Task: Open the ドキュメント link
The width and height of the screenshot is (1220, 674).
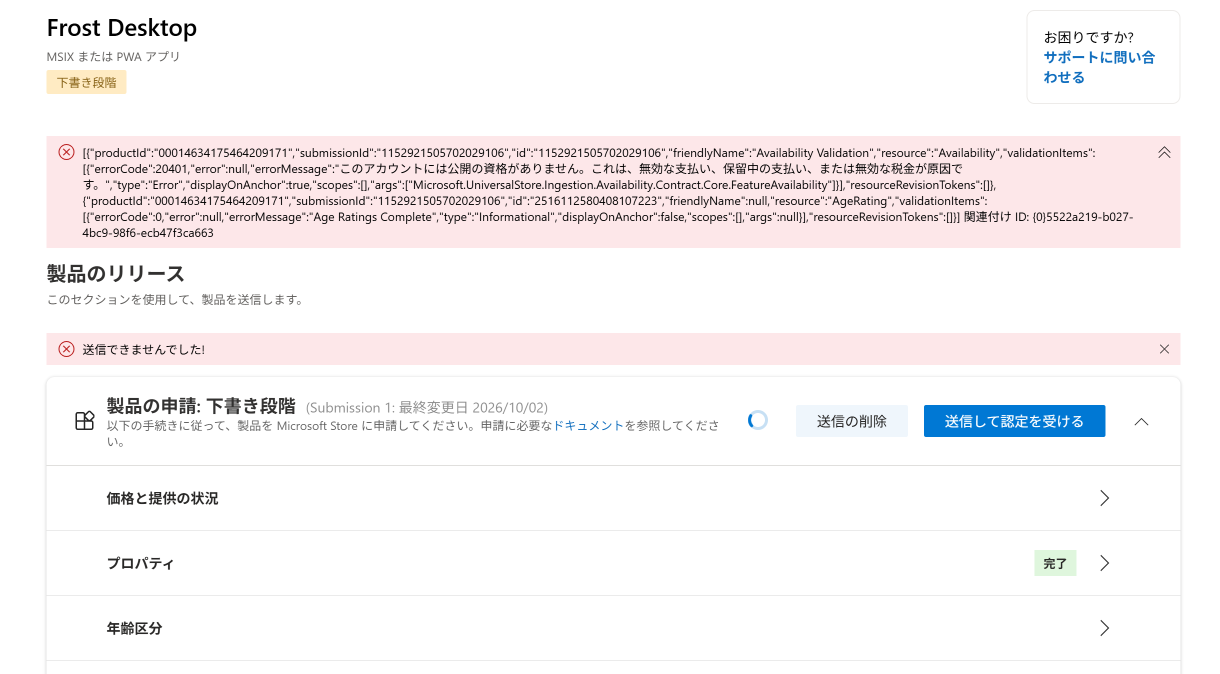Action: coord(589,426)
